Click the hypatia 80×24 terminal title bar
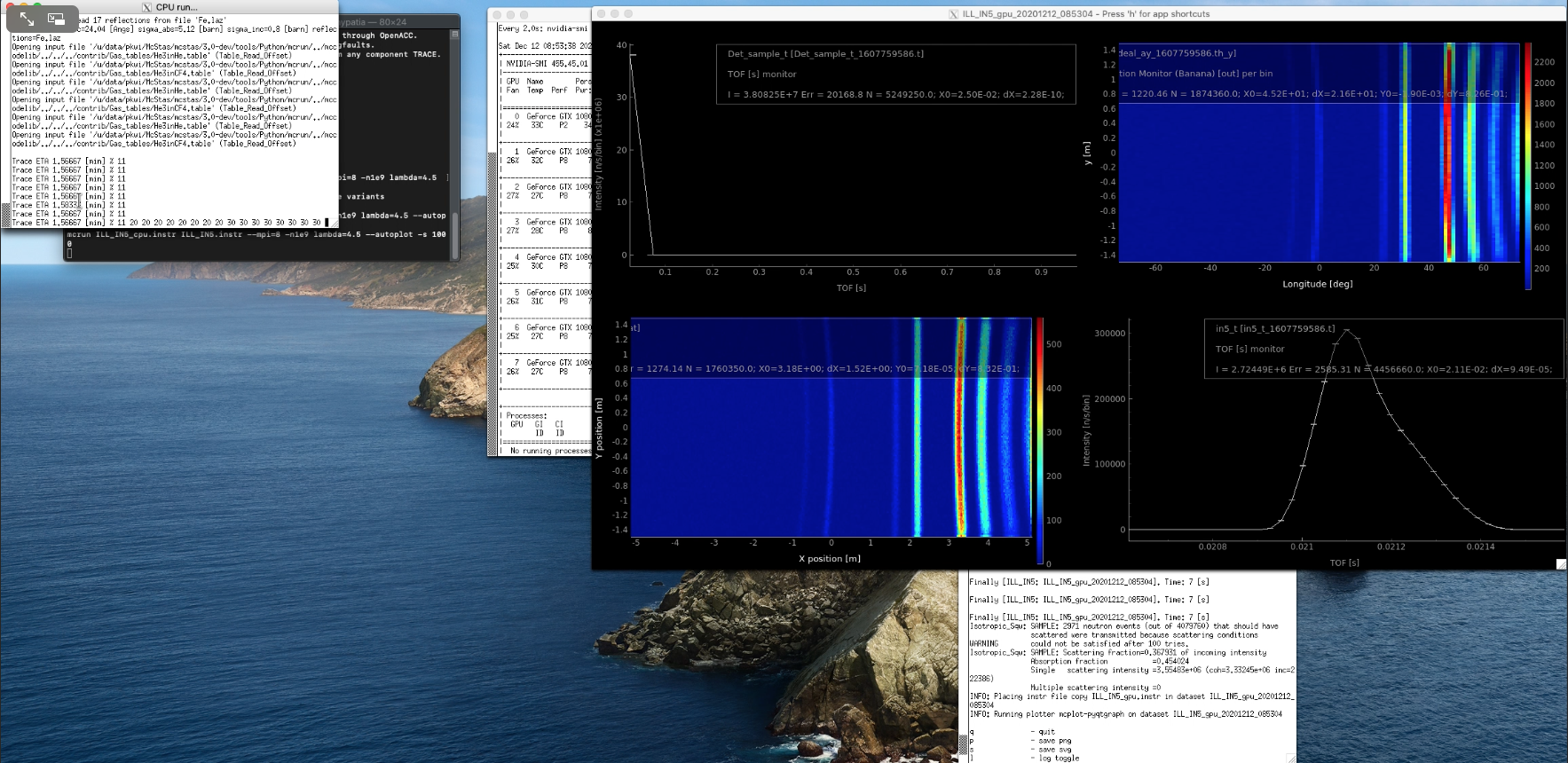 (x=399, y=21)
